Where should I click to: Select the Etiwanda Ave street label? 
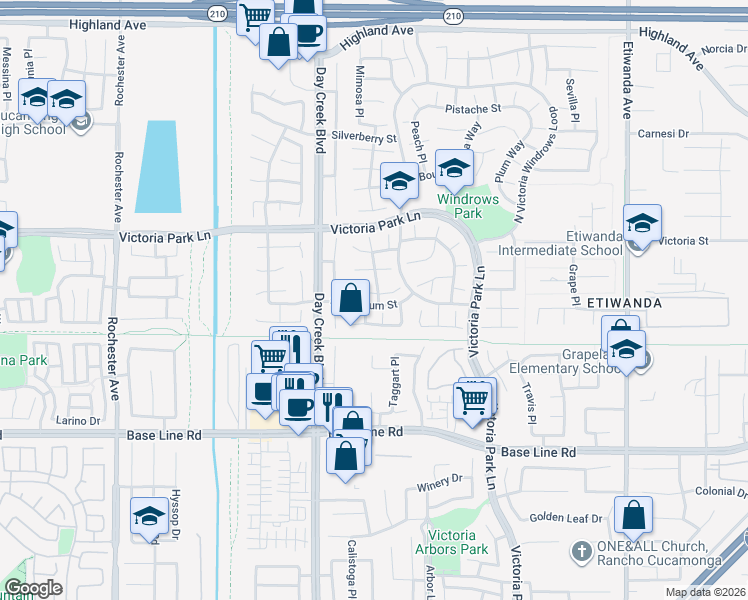(627, 80)
